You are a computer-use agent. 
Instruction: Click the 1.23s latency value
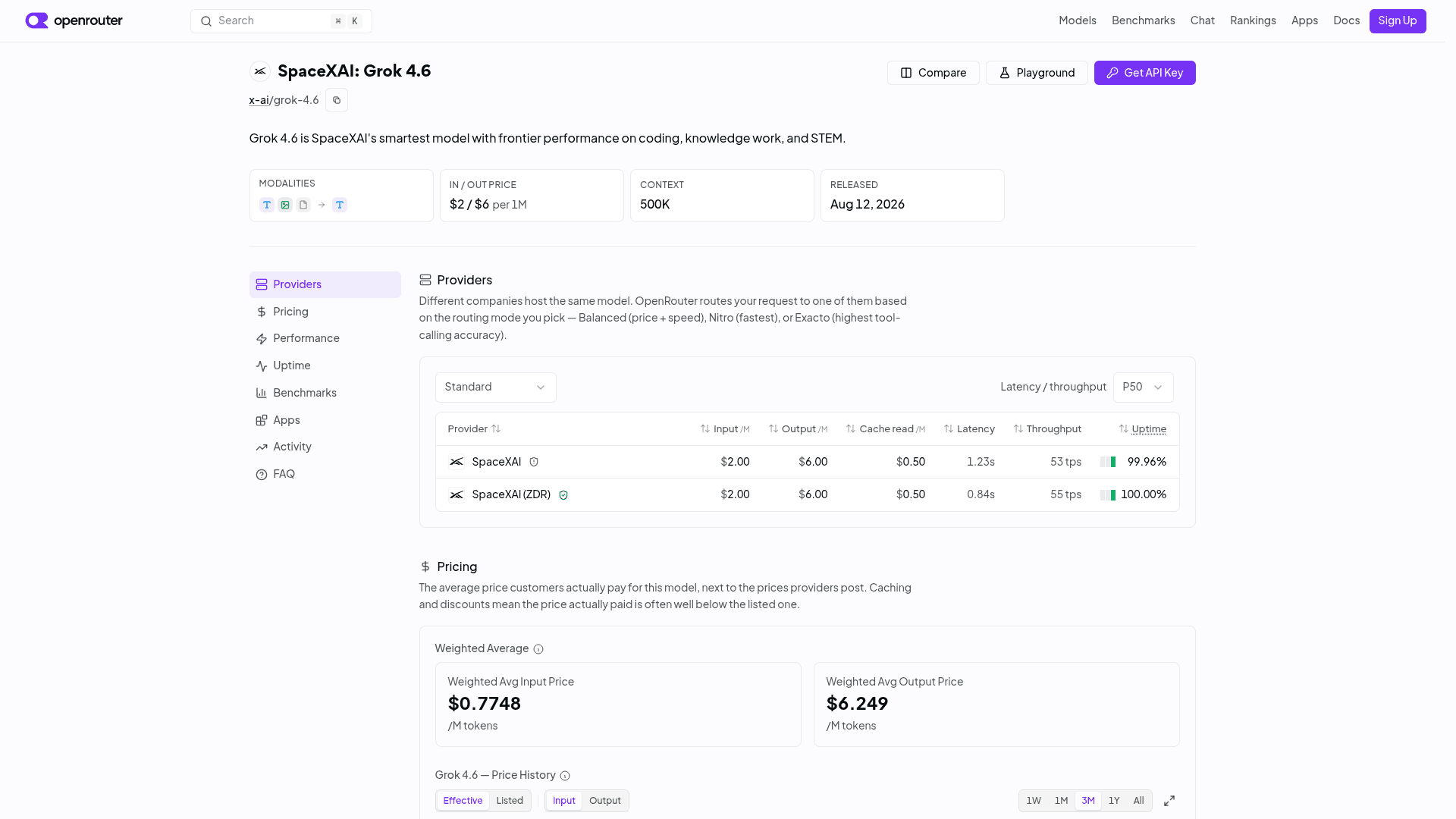coord(981,462)
